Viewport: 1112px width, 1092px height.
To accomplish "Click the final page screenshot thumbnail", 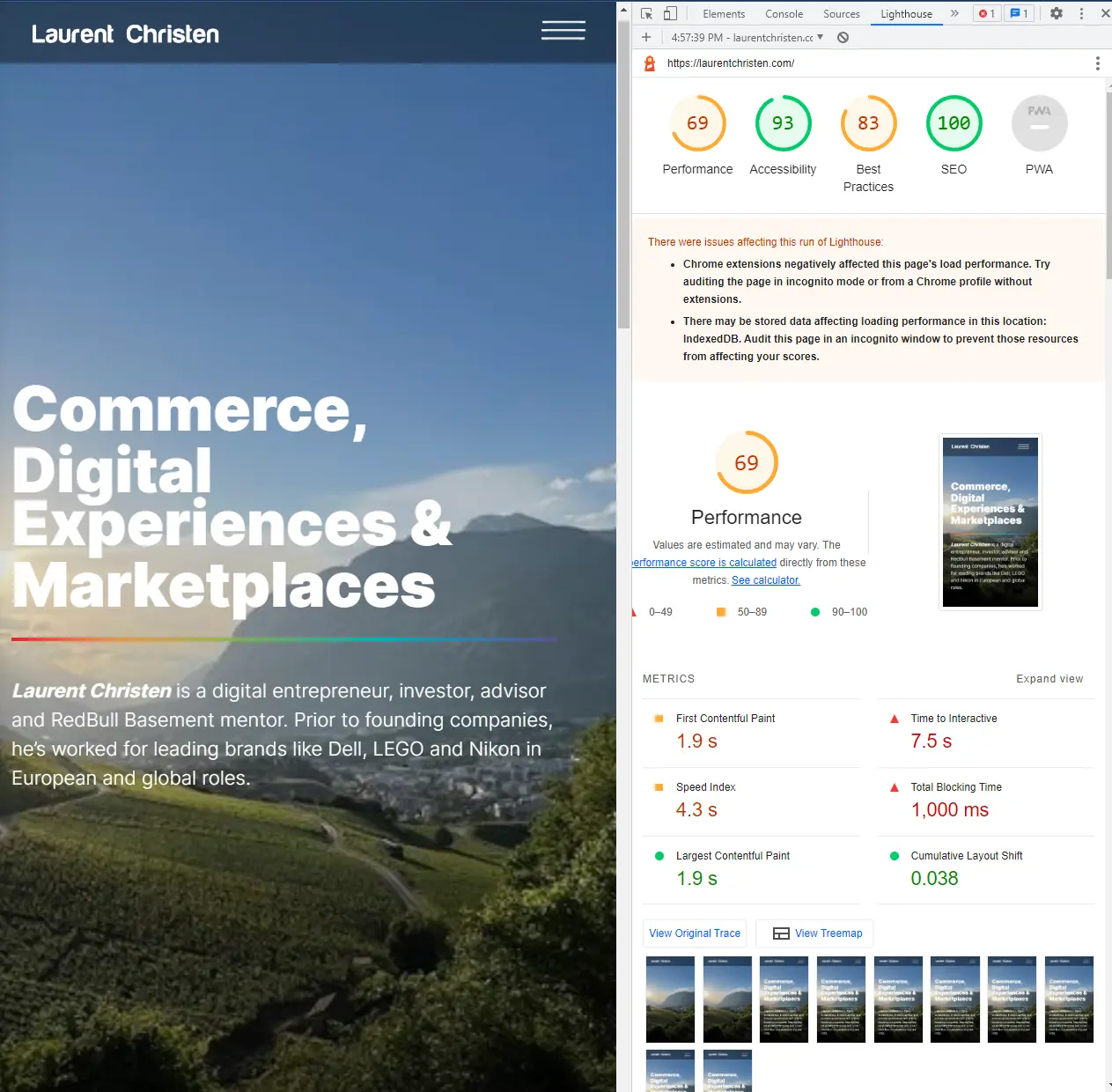I will coord(990,522).
